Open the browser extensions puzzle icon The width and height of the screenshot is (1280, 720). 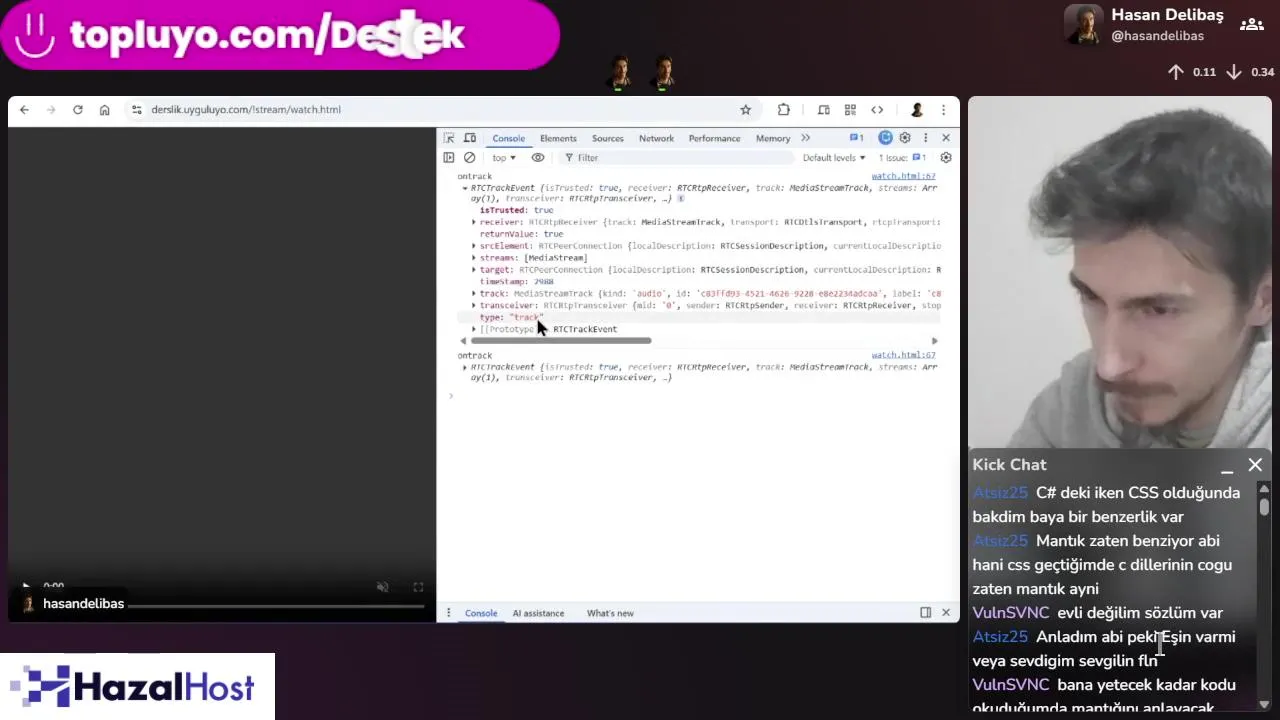tap(784, 110)
